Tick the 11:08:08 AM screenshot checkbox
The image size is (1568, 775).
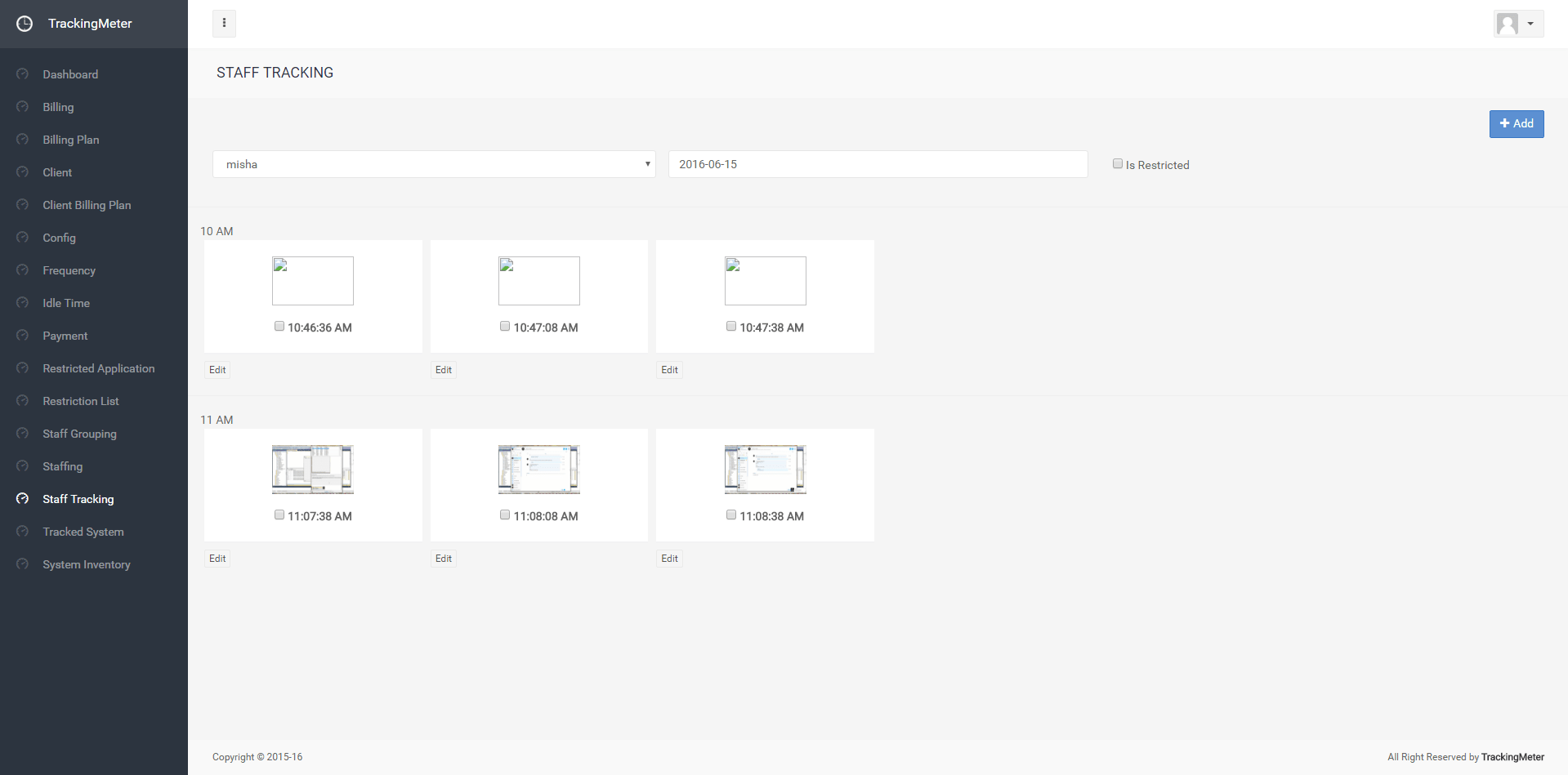tap(505, 515)
